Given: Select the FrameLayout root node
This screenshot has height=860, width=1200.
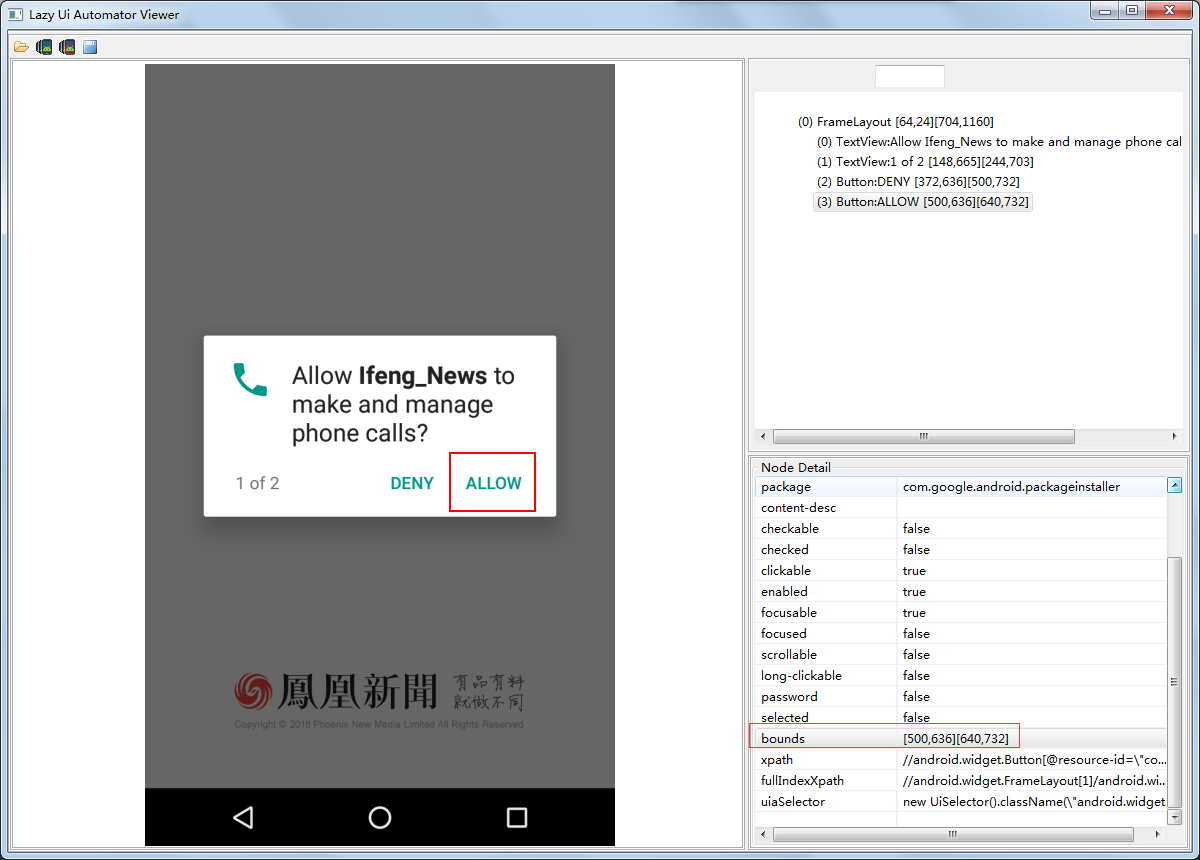Looking at the screenshot, I should point(897,121).
